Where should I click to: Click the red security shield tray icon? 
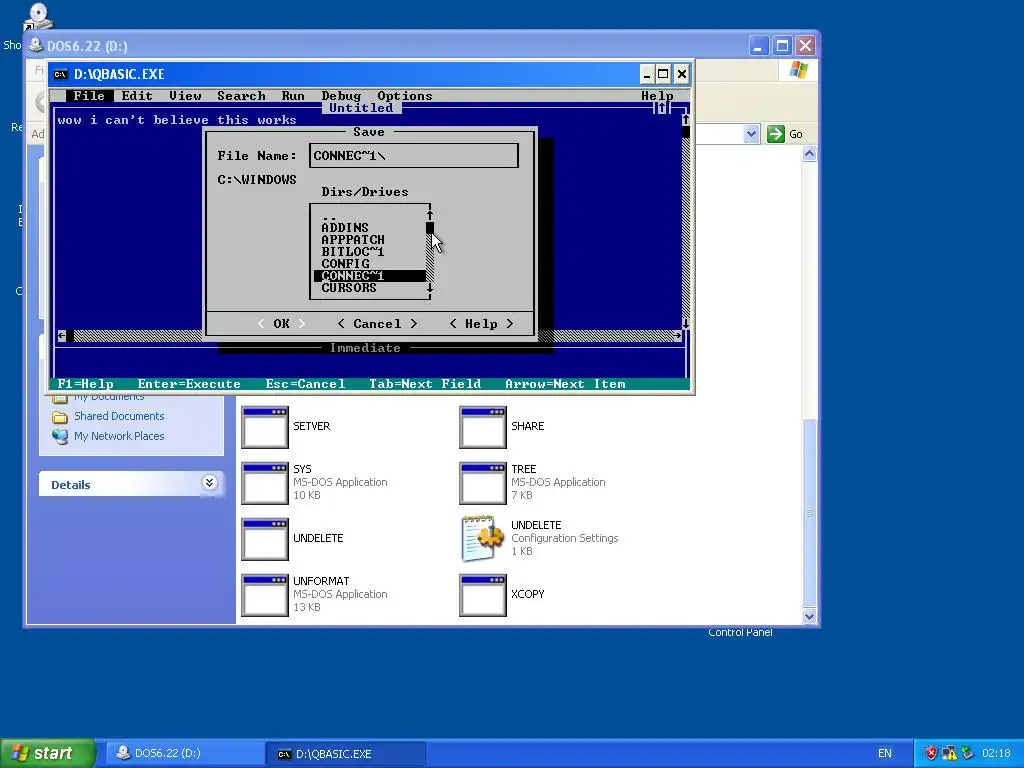[x=931, y=753]
